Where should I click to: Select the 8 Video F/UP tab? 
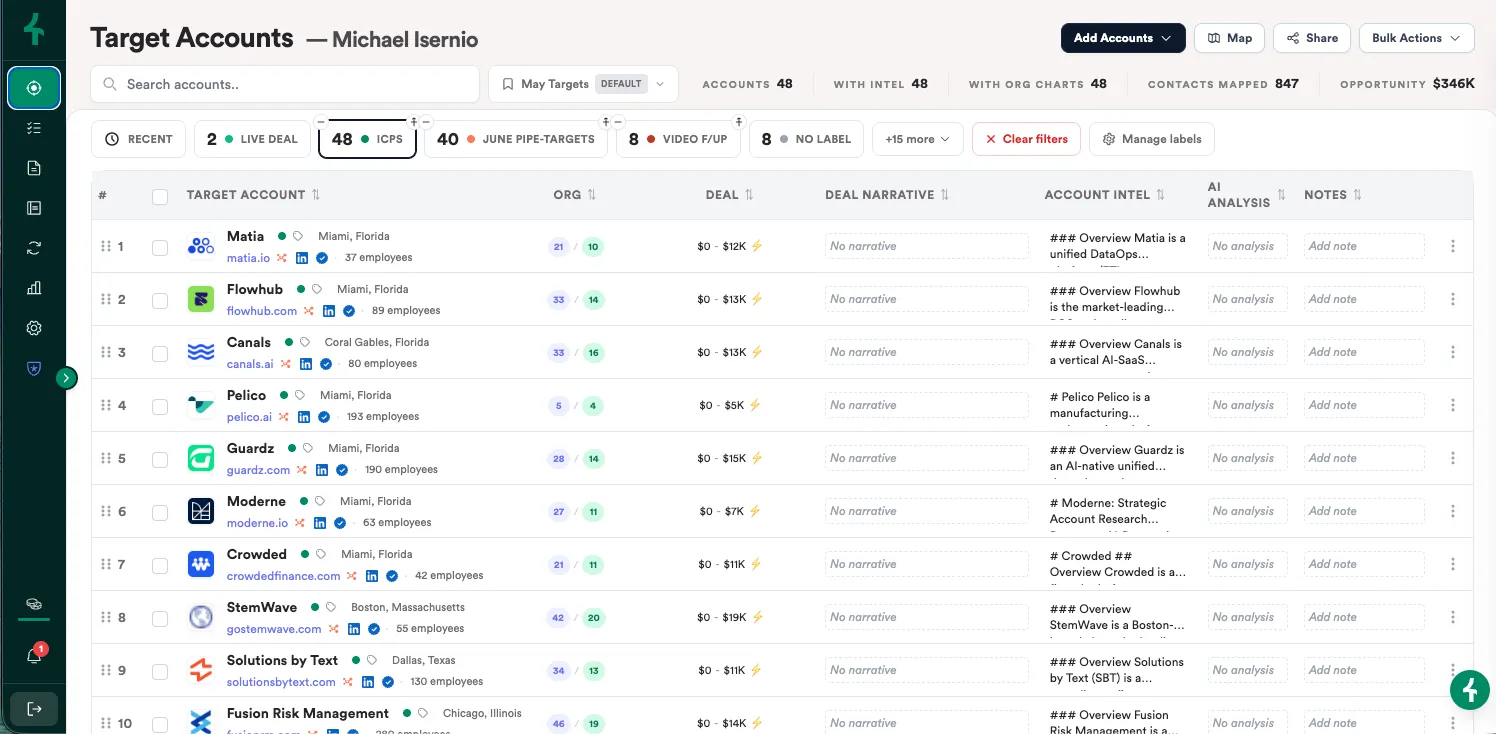pyautogui.click(x=678, y=139)
